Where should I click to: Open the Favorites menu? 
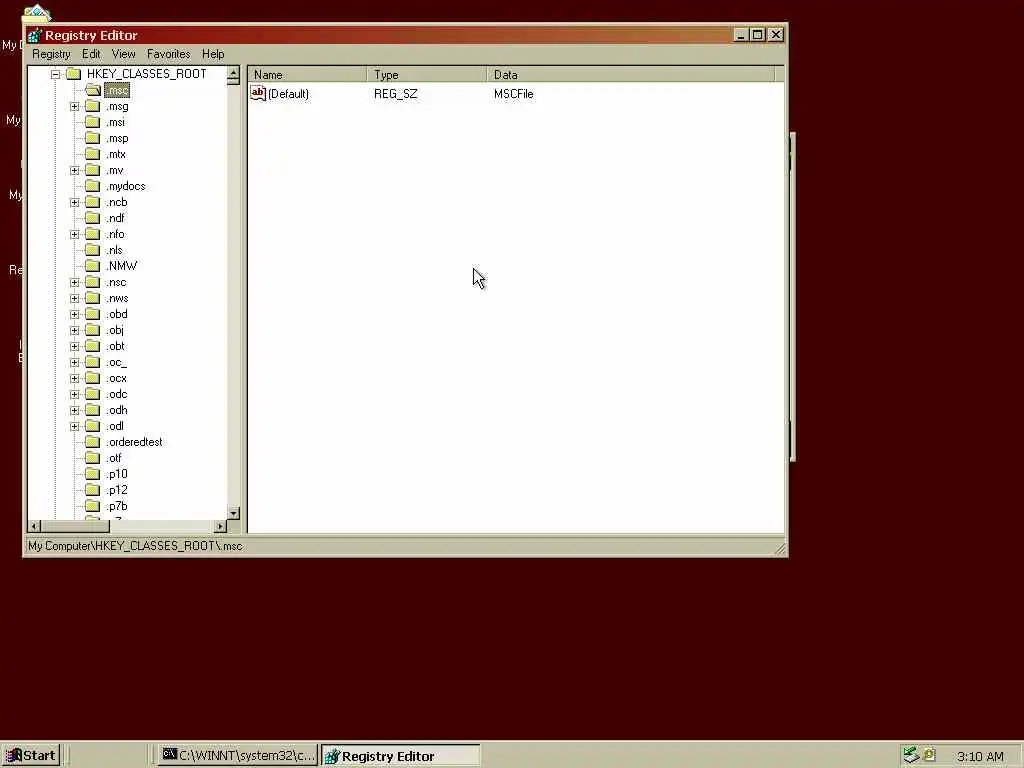click(x=168, y=54)
